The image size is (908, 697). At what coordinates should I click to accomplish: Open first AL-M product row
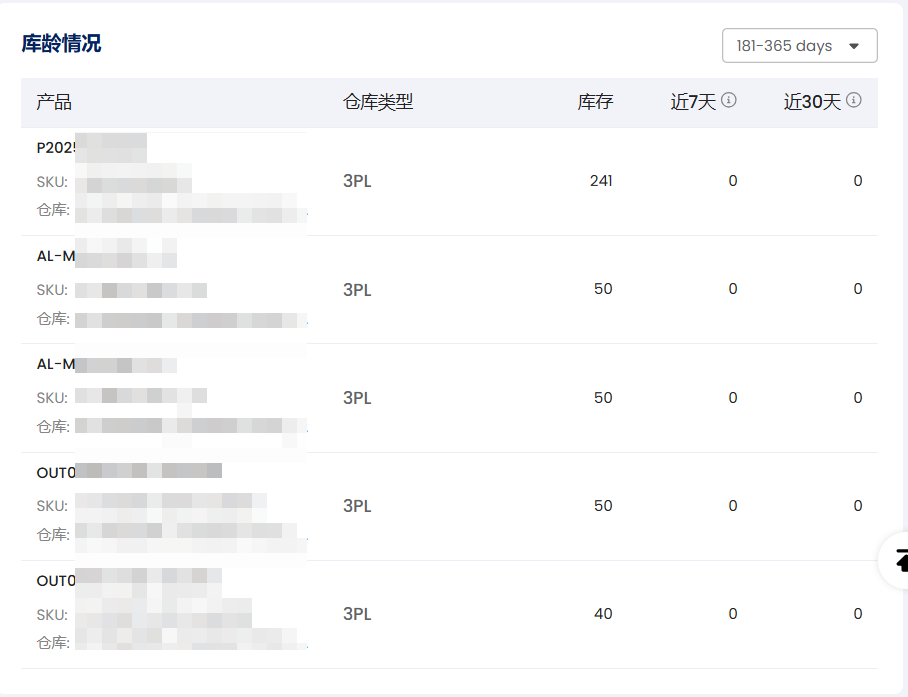pos(56,256)
